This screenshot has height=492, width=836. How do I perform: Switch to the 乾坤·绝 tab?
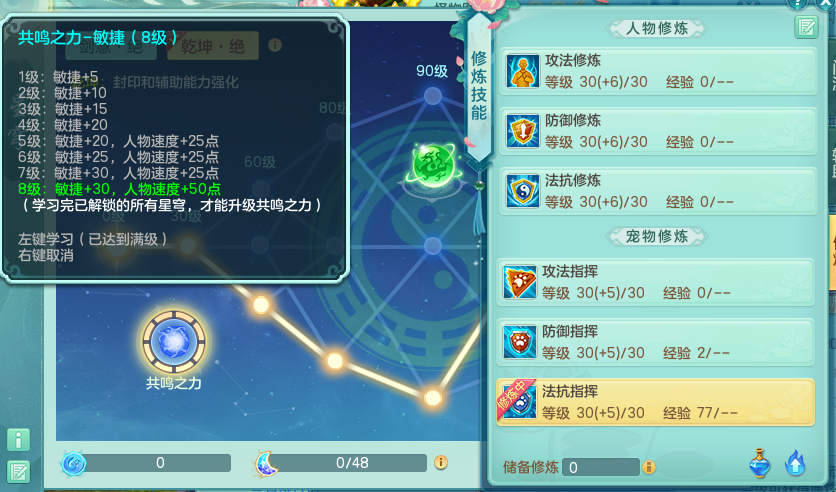213,46
